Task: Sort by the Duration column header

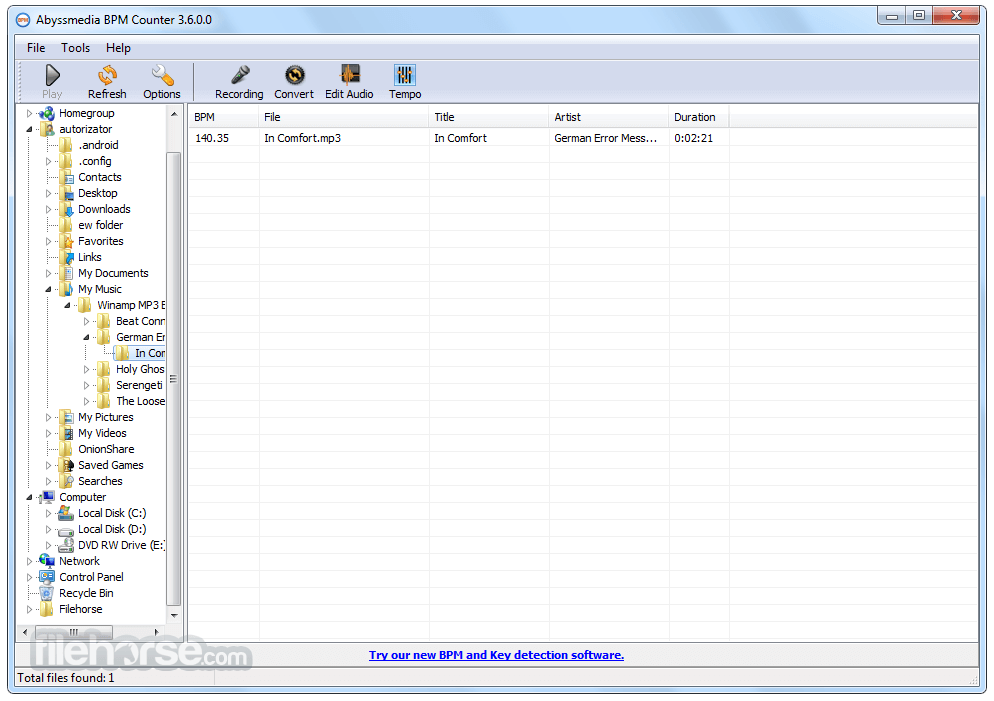Action: (699, 117)
